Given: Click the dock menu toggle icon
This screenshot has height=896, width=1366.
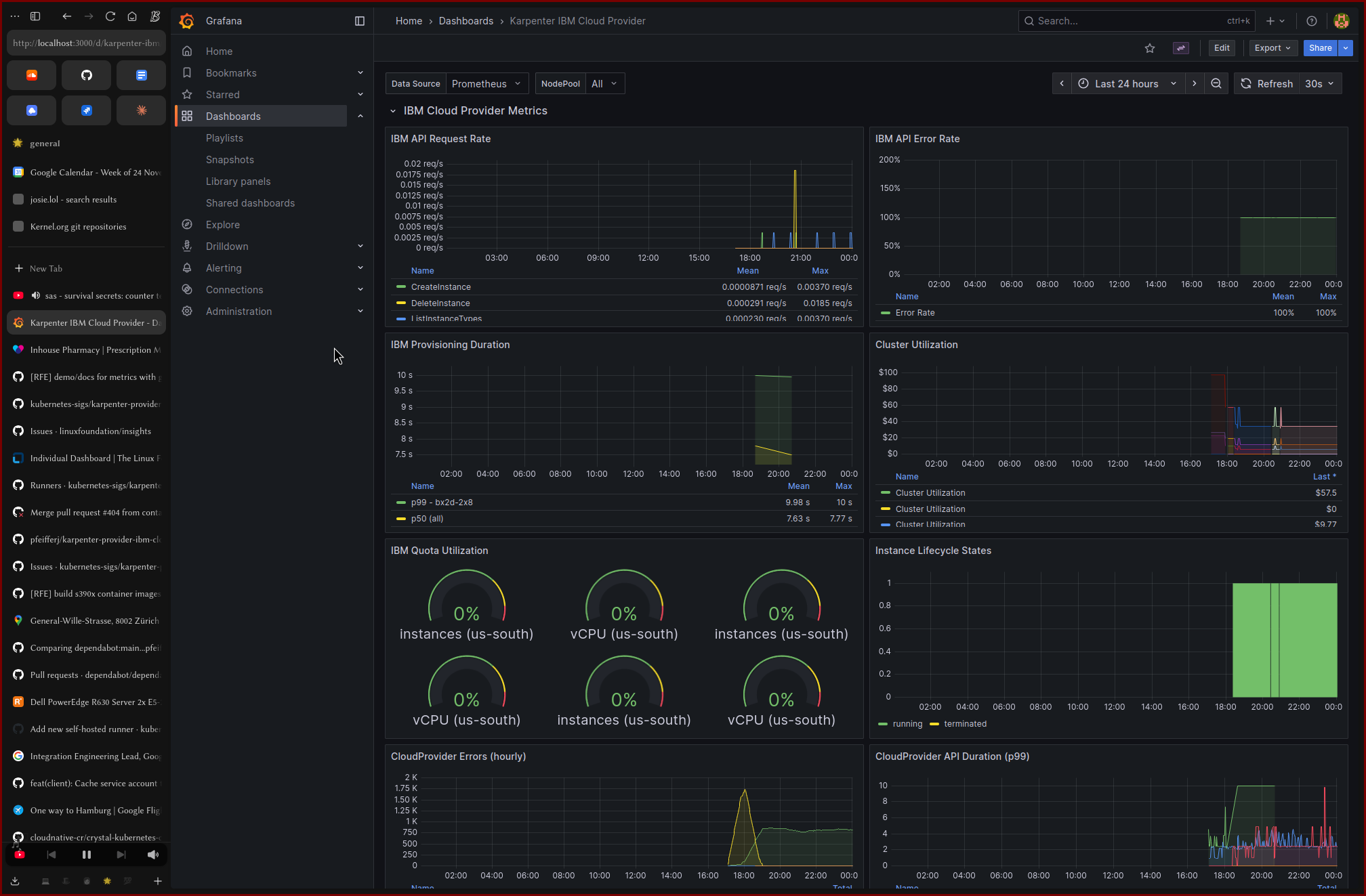Looking at the screenshot, I should [360, 21].
